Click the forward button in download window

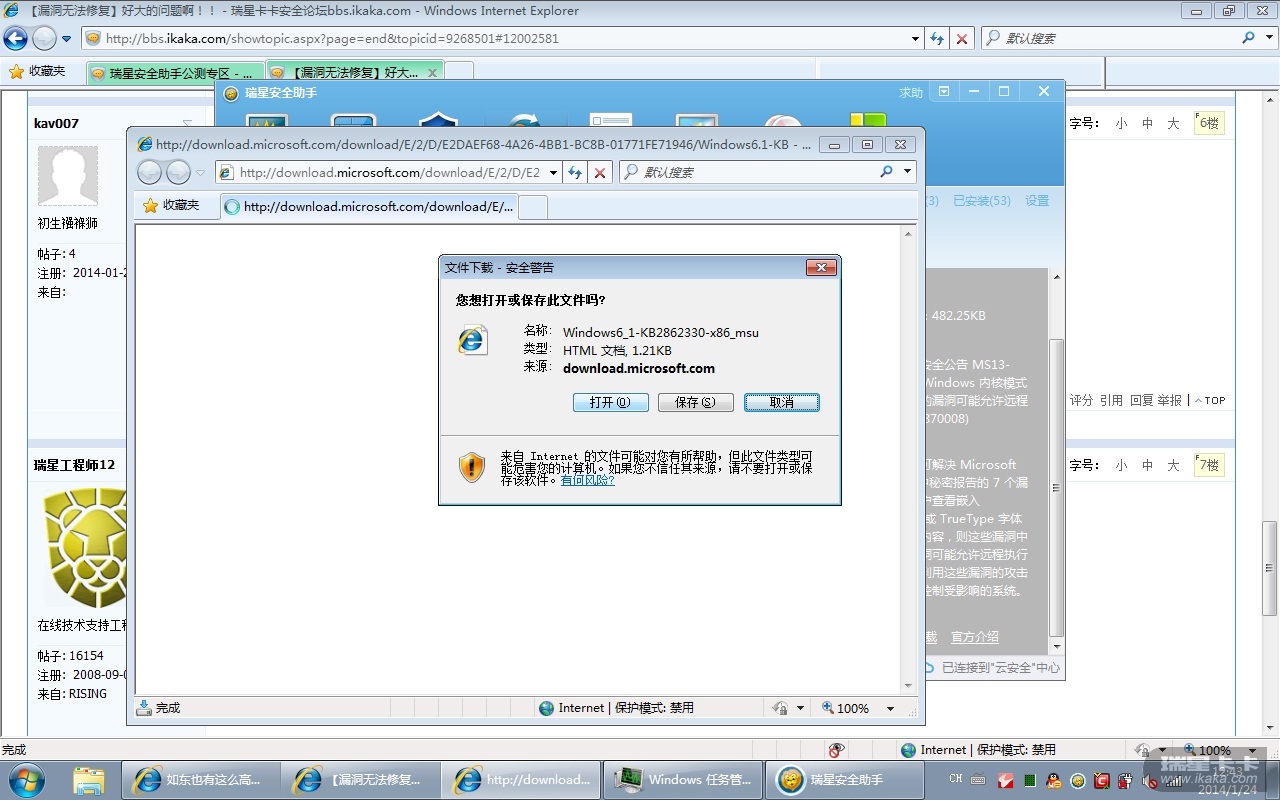[x=178, y=172]
